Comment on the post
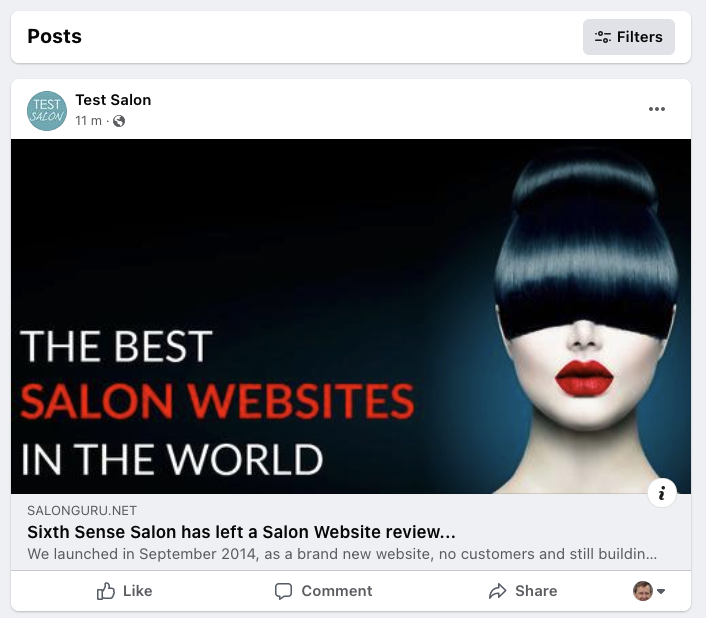Screen dimensions: 706x618 [323, 591]
